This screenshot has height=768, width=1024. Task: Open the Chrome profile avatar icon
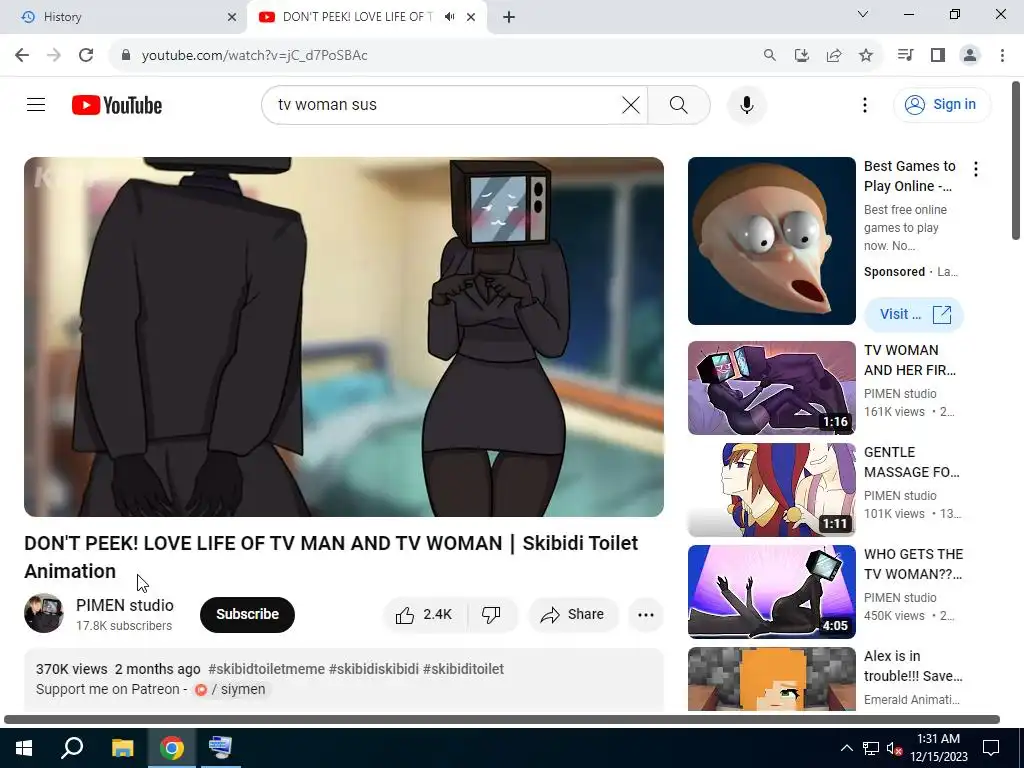pyautogui.click(x=970, y=55)
